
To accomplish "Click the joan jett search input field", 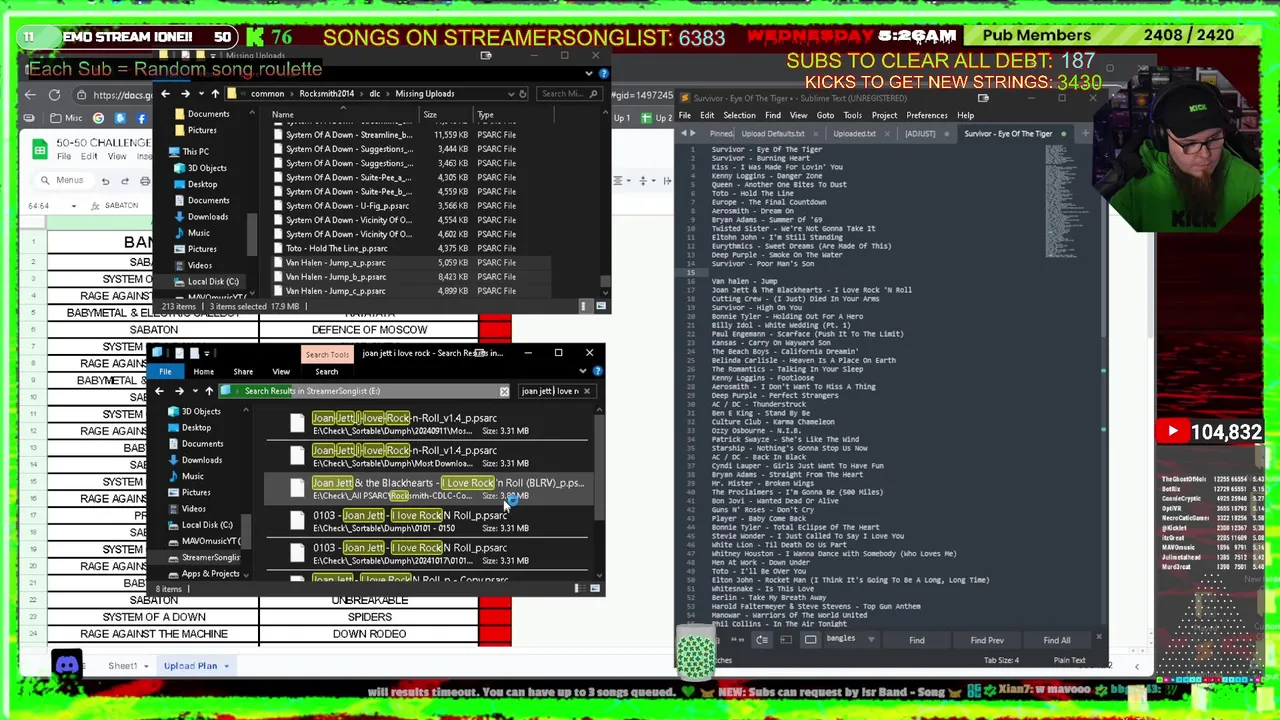I will (549, 391).
